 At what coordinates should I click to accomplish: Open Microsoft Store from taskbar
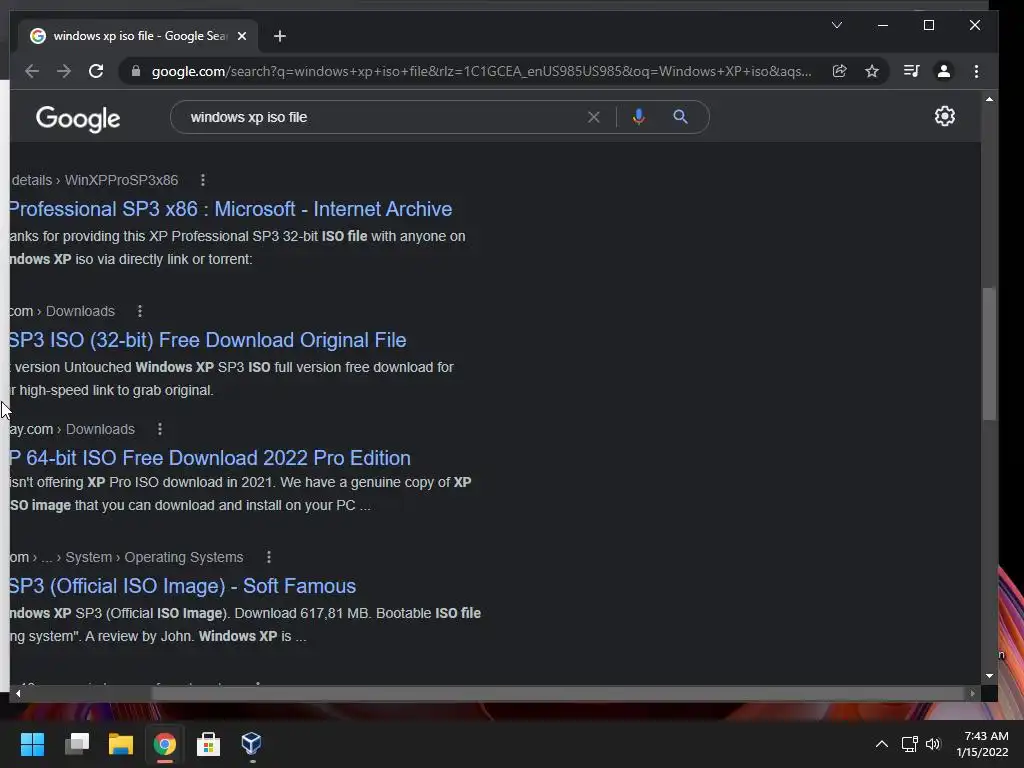tap(208, 744)
